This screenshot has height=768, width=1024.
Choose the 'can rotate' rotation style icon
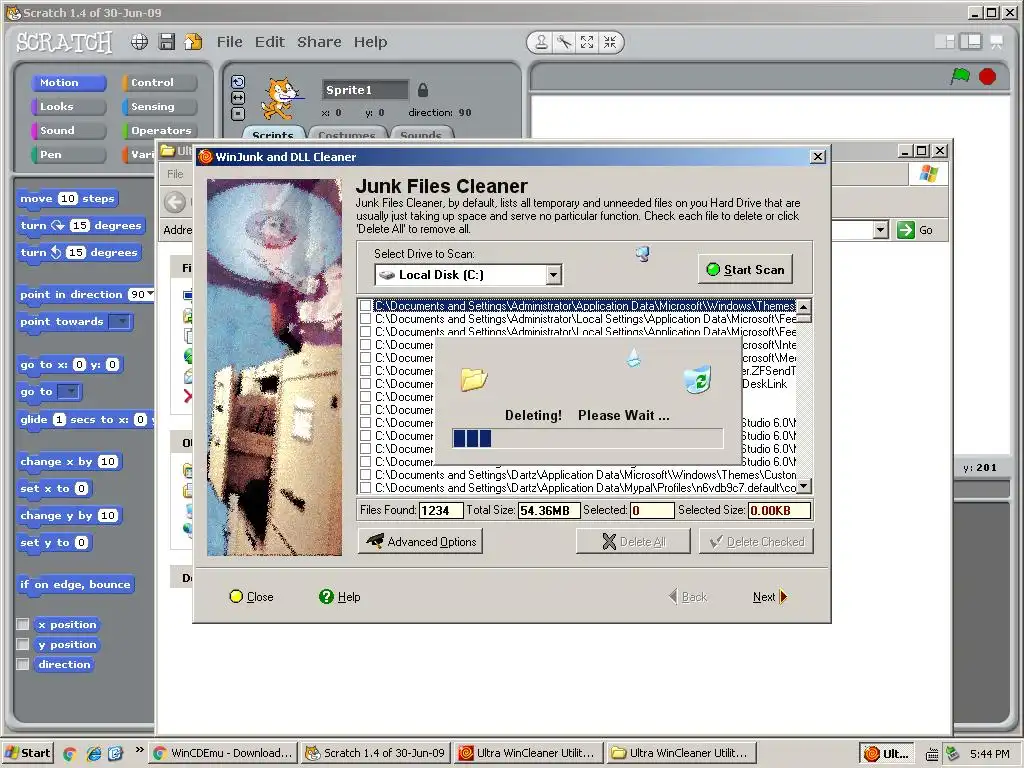[x=238, y=82]
